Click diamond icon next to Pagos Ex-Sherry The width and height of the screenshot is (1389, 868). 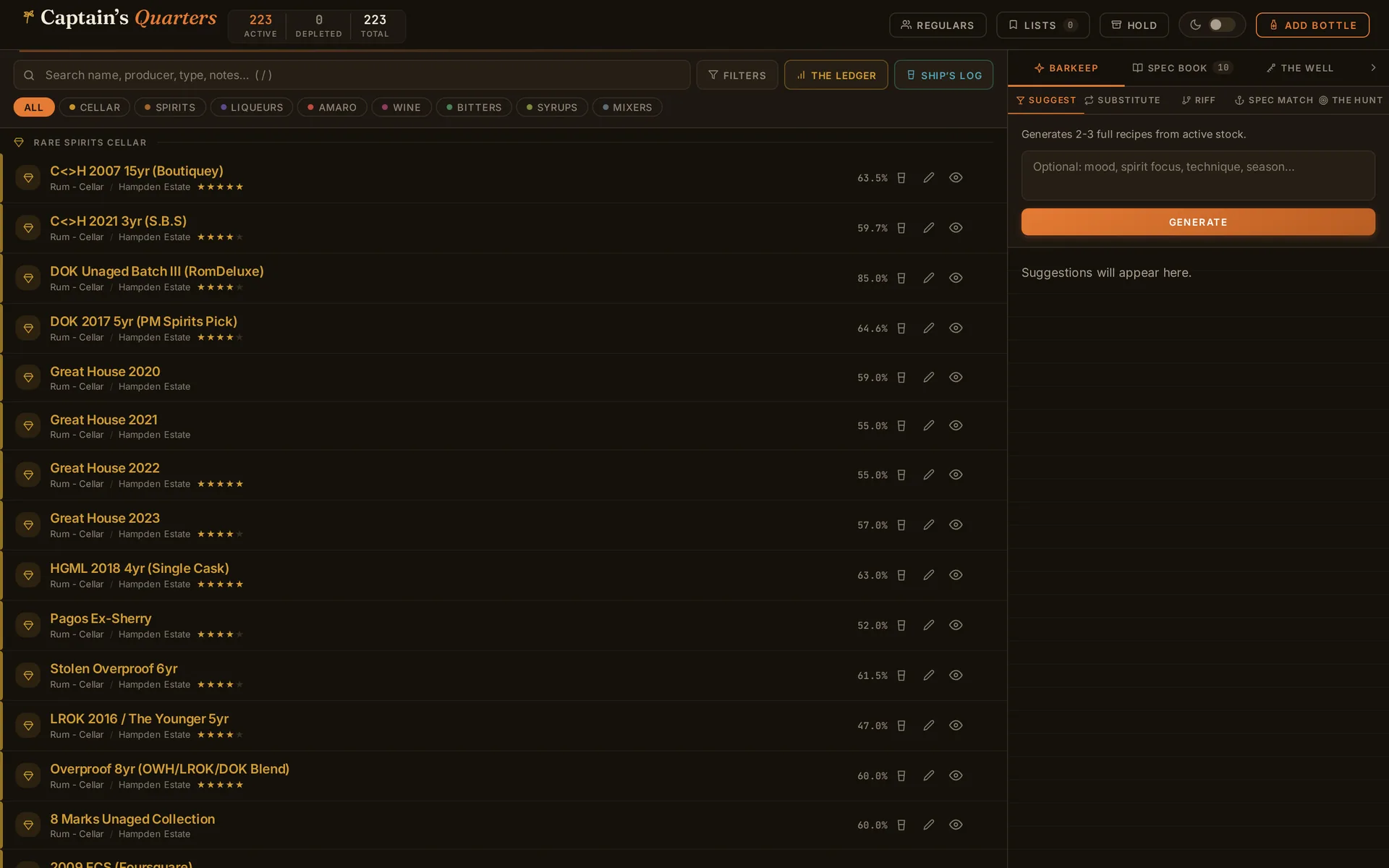pos(28,625)
